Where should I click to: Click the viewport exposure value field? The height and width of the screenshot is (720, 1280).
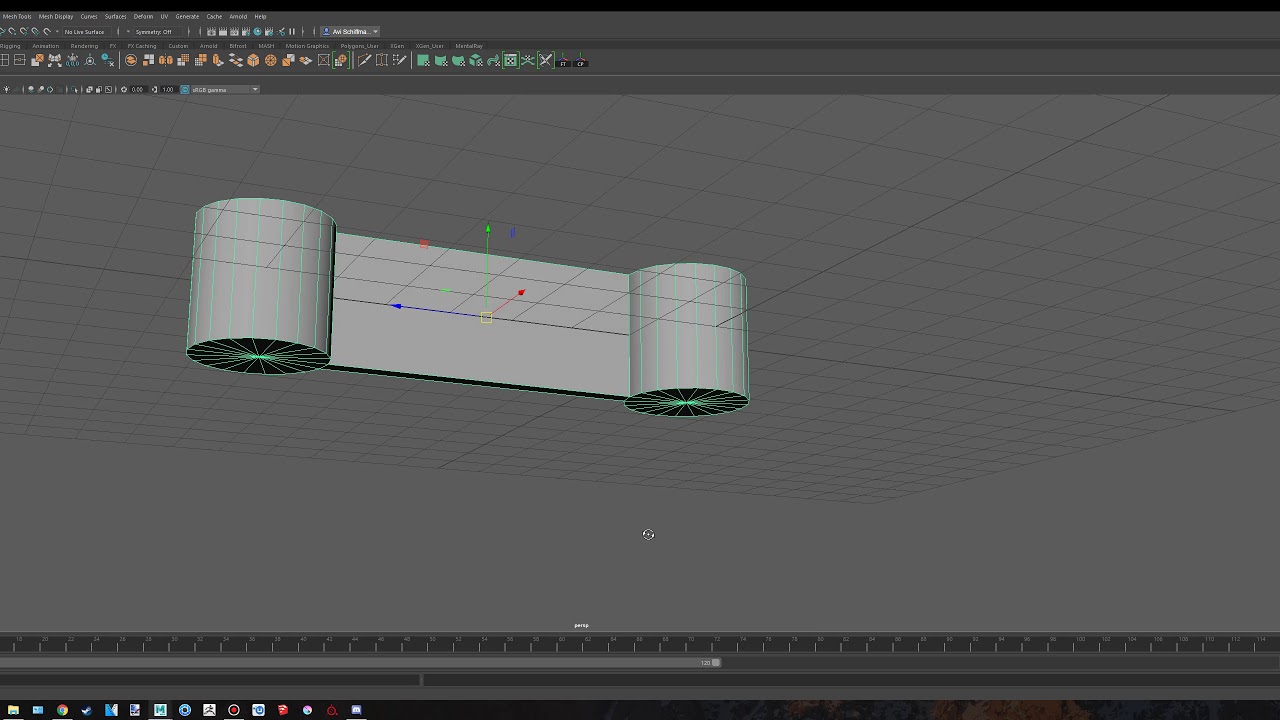[x=138, y=90]
